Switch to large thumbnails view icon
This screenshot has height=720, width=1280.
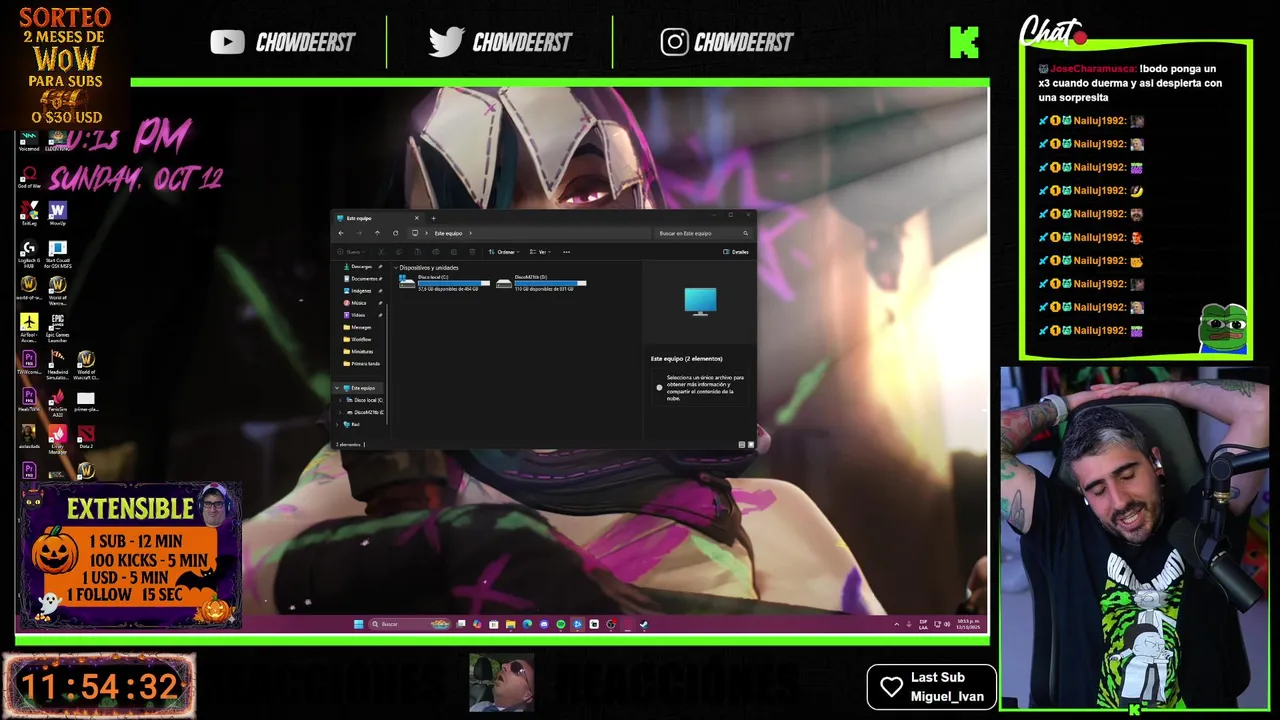pyautogui.click(x=751, y=444)
